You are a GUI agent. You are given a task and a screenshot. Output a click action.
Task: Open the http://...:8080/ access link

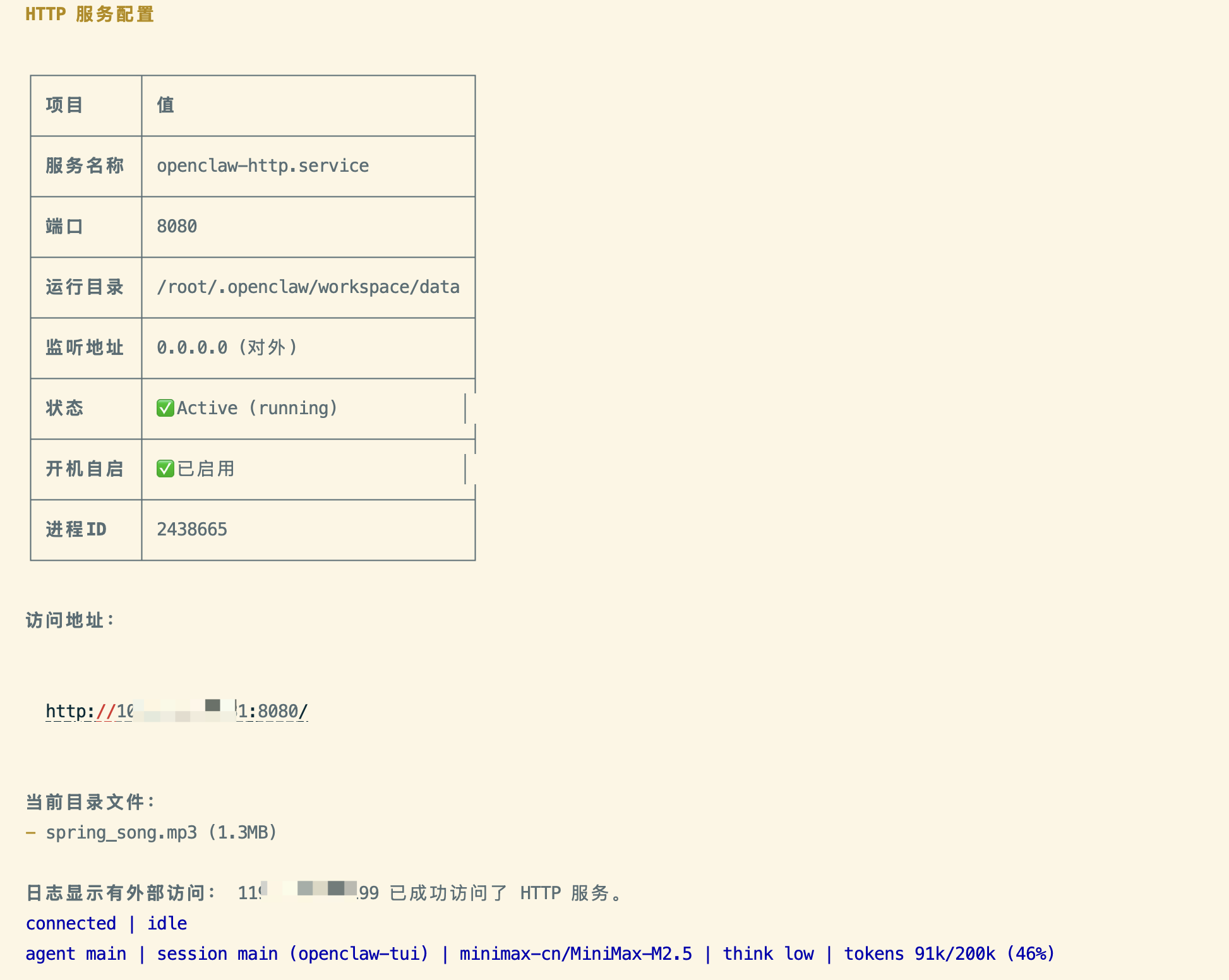176,711
